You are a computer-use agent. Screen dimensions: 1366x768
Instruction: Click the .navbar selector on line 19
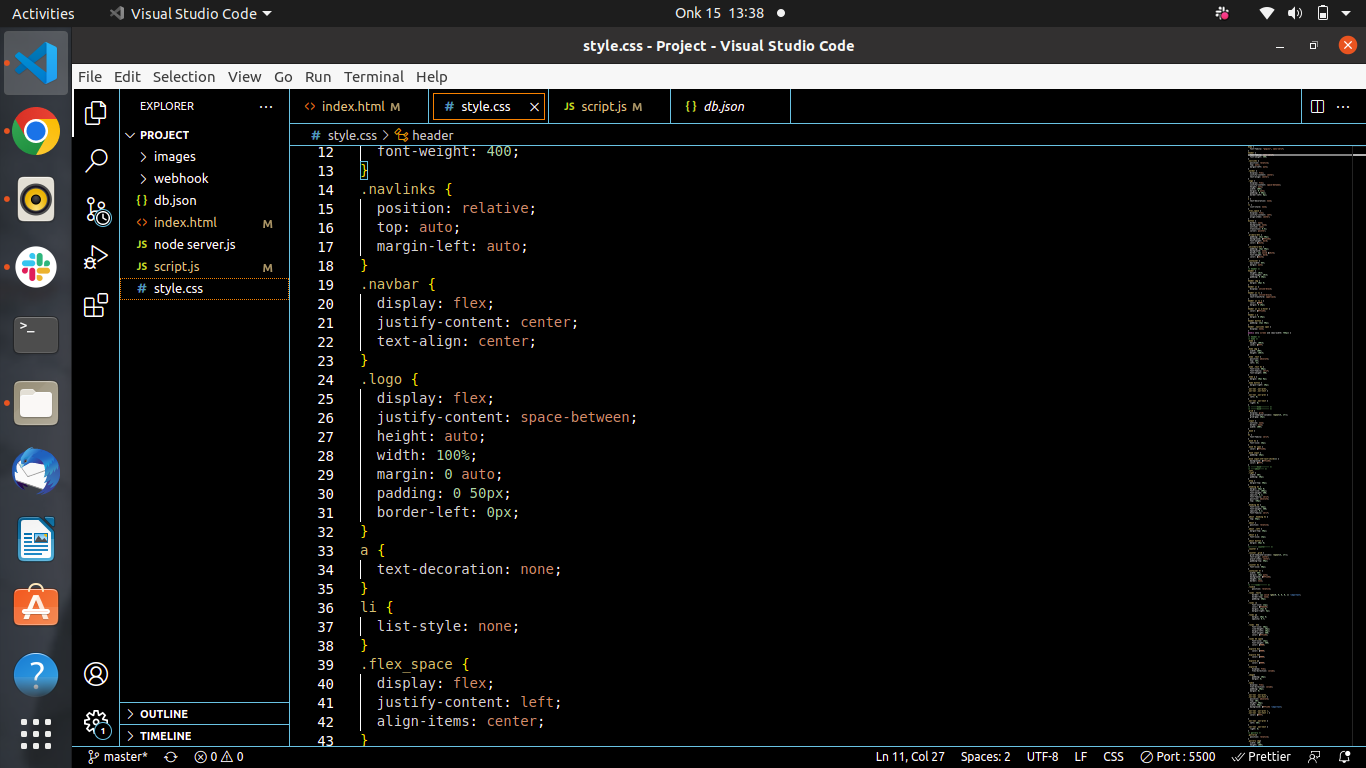tap(390, 285)
